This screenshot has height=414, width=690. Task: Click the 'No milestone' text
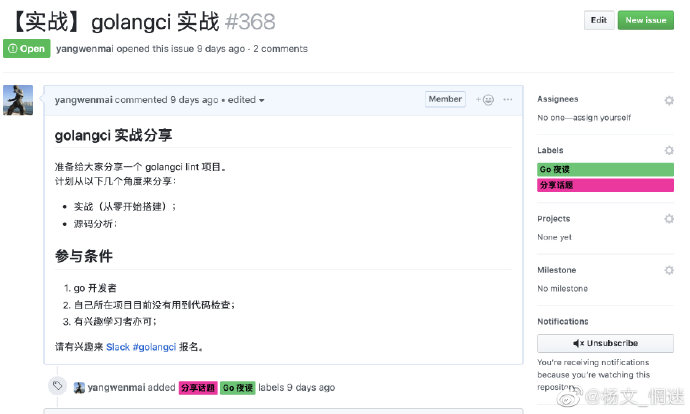[562, 289]
